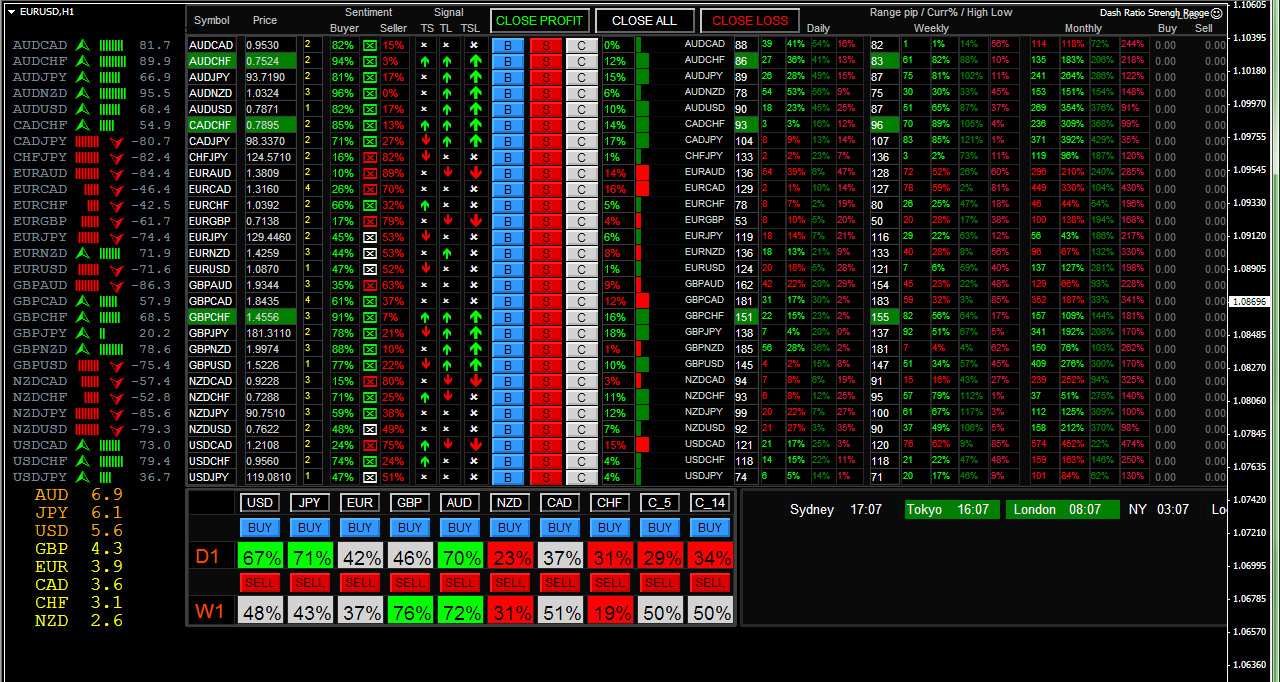Click the AUDJPY green TL signal arrow
The height and width of the screenshot is (682, 1280).
click(447, 78)
